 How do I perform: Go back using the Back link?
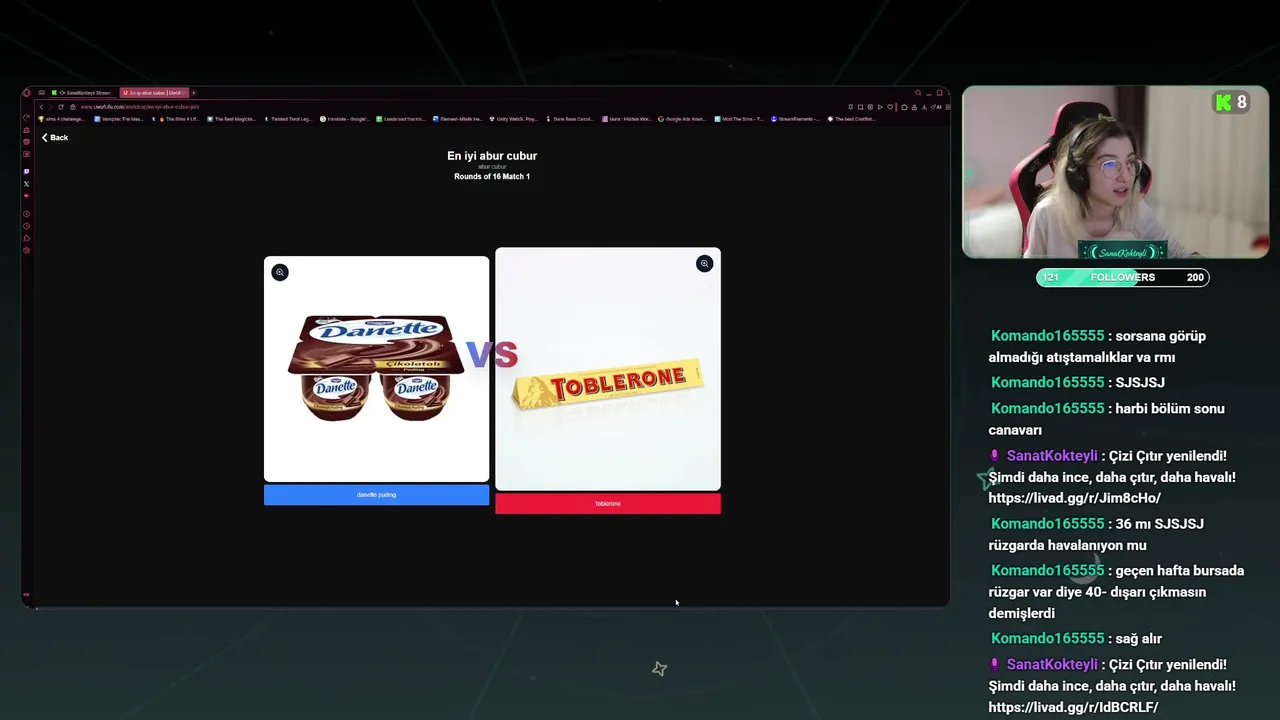pyautogui.click(x=55, y=137)
